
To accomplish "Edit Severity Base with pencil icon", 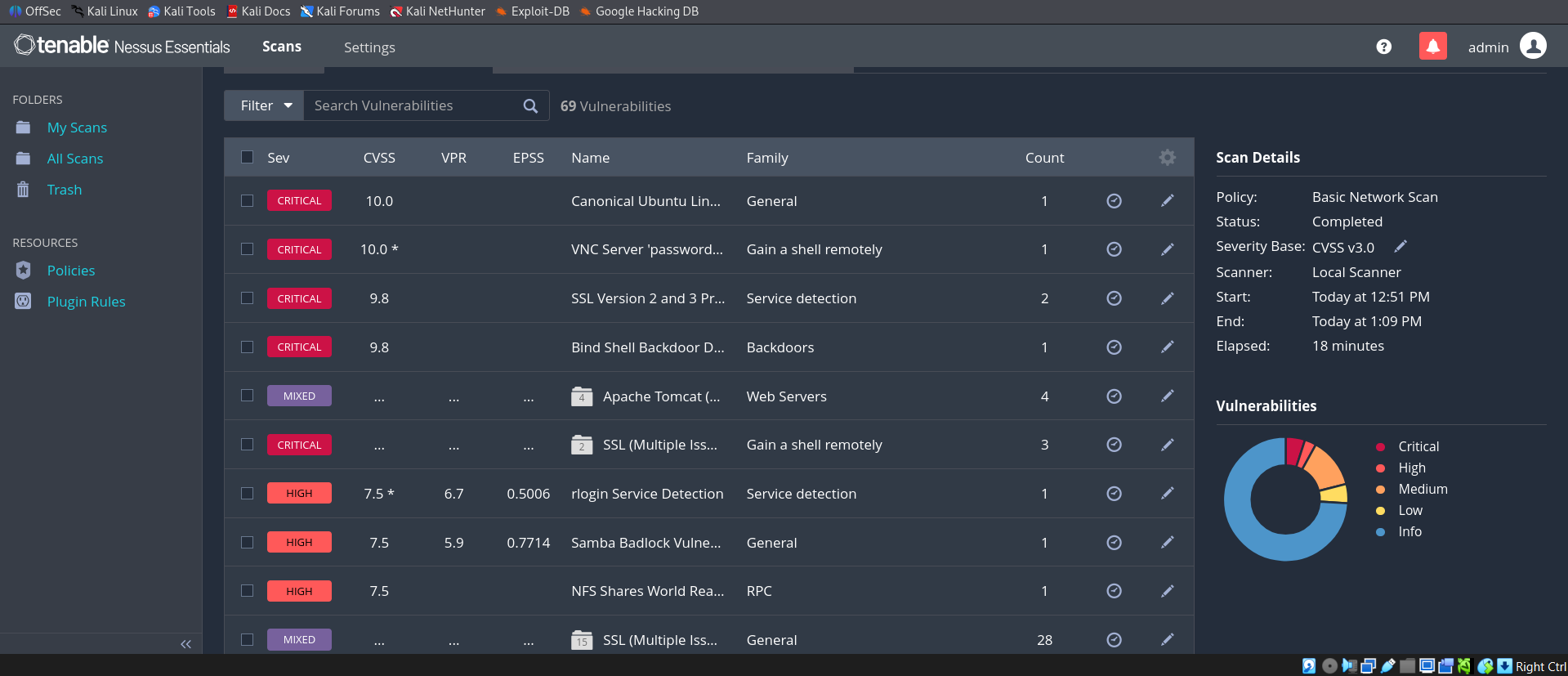I will [1400, 247].
